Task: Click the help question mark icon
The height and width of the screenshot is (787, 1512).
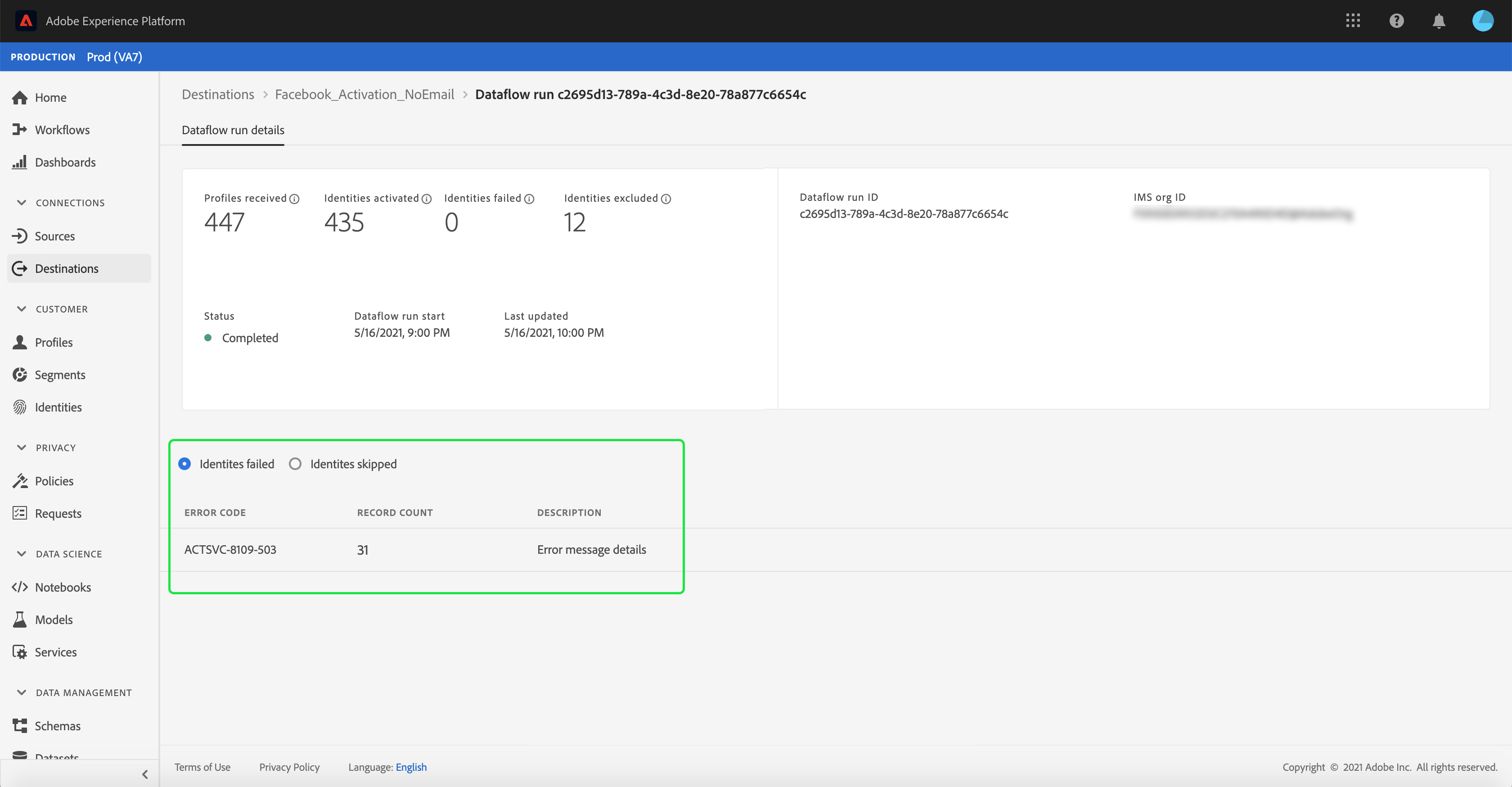Action: [1396, 21]
